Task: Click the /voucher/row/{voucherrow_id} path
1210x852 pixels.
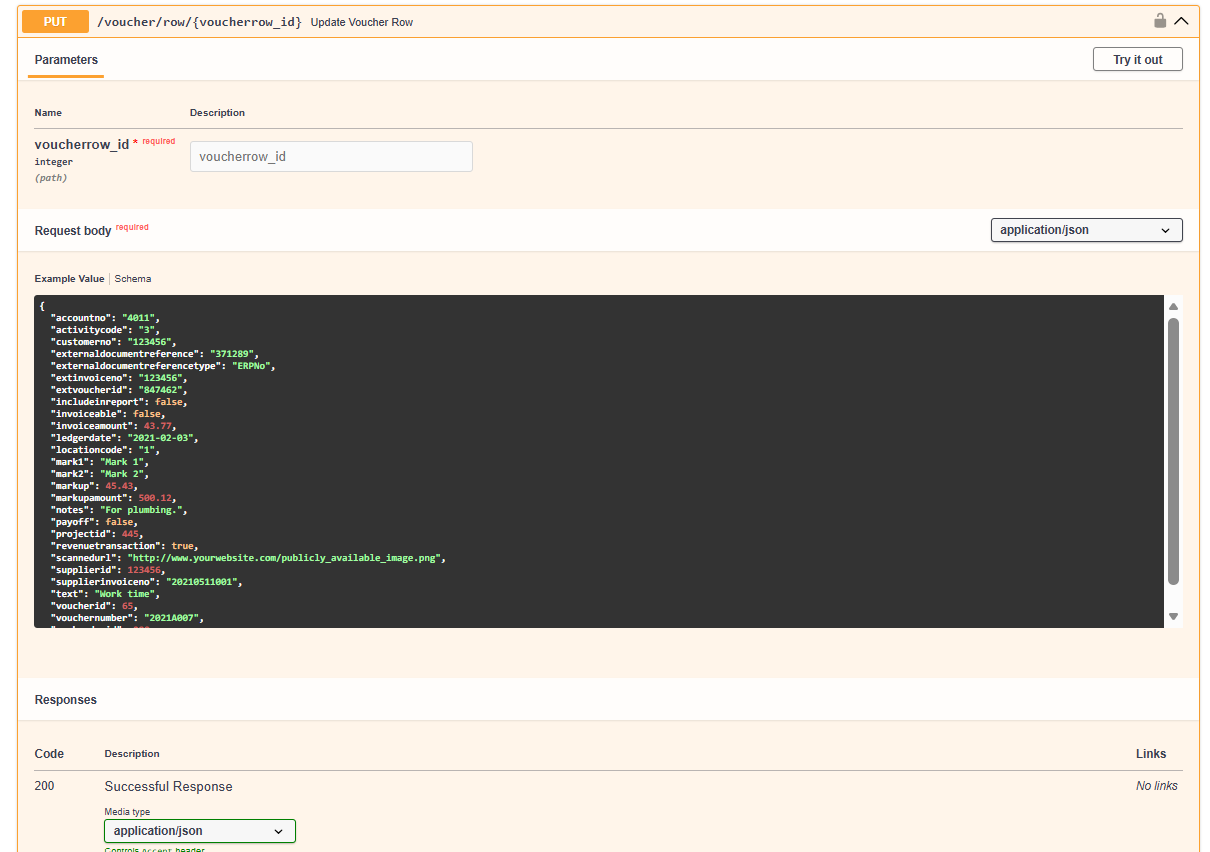Action: (x=199, y=21)
